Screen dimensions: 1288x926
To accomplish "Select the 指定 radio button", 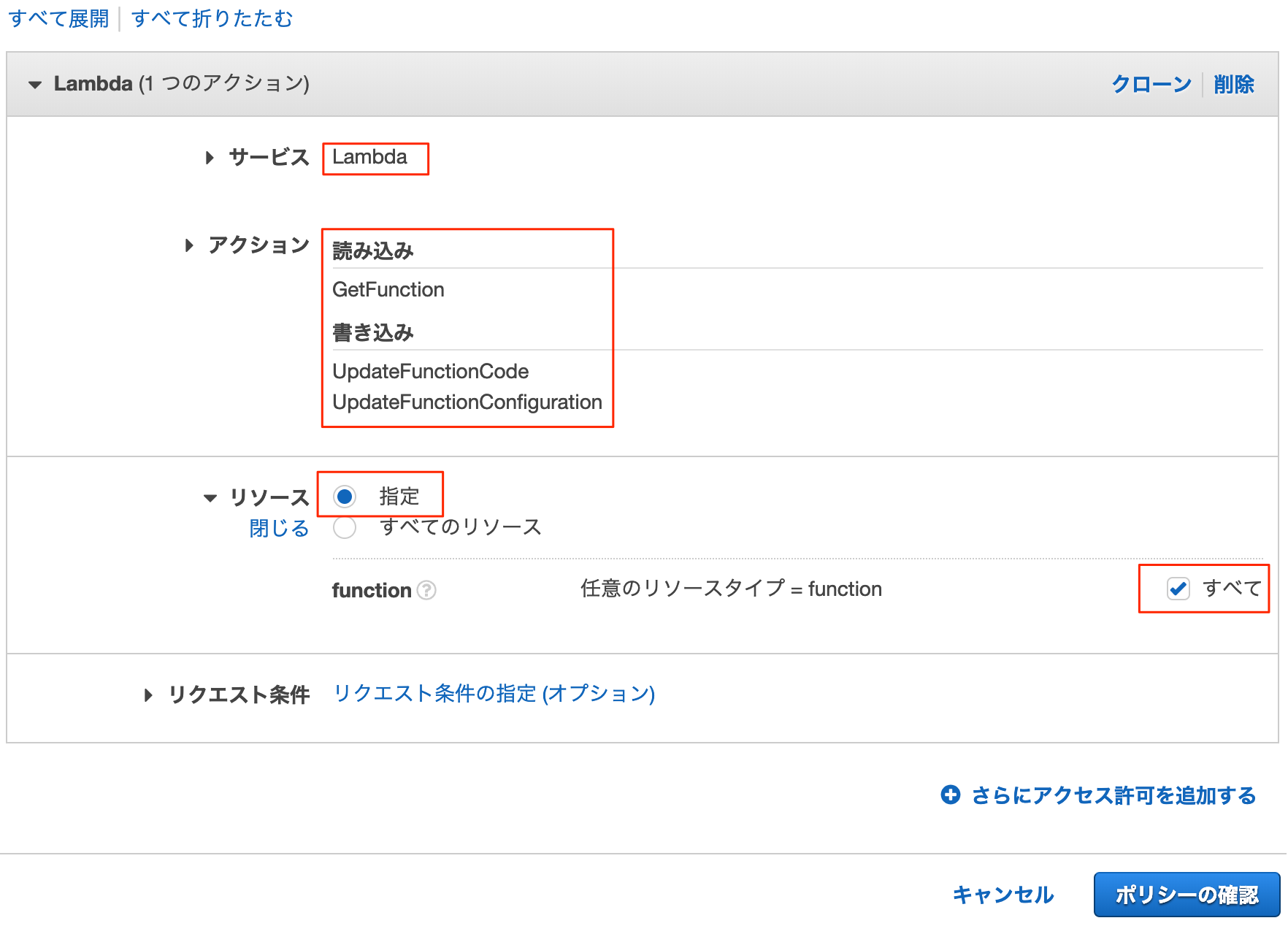I will point(345,497).
